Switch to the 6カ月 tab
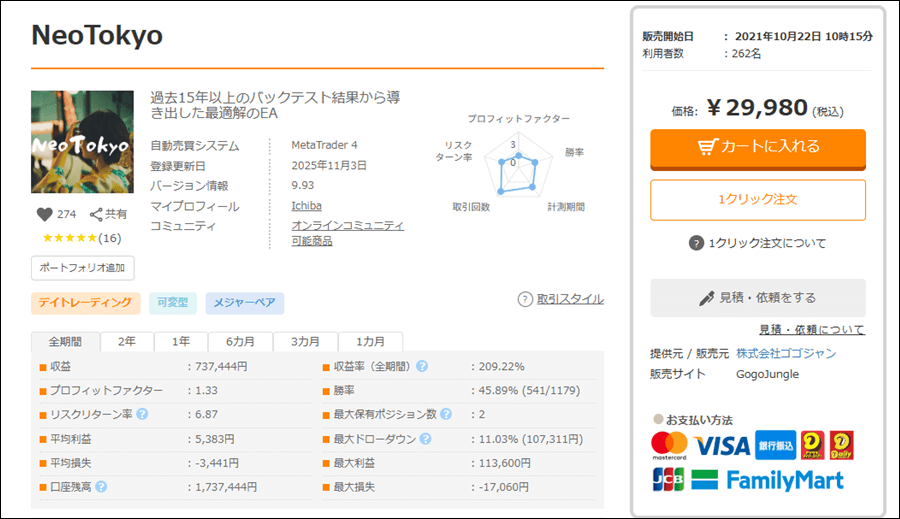The width and height of the screenshot is (900, 519). pyautogui.click(x=240, y=342)
